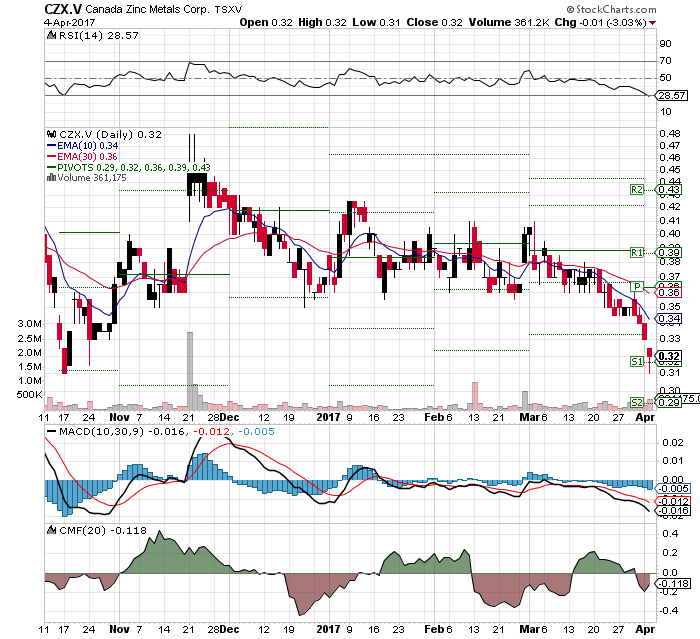Click the blue -0.005 in the MACD legend
This screenshot has height=639, width=700.
[x=257, y=431]
